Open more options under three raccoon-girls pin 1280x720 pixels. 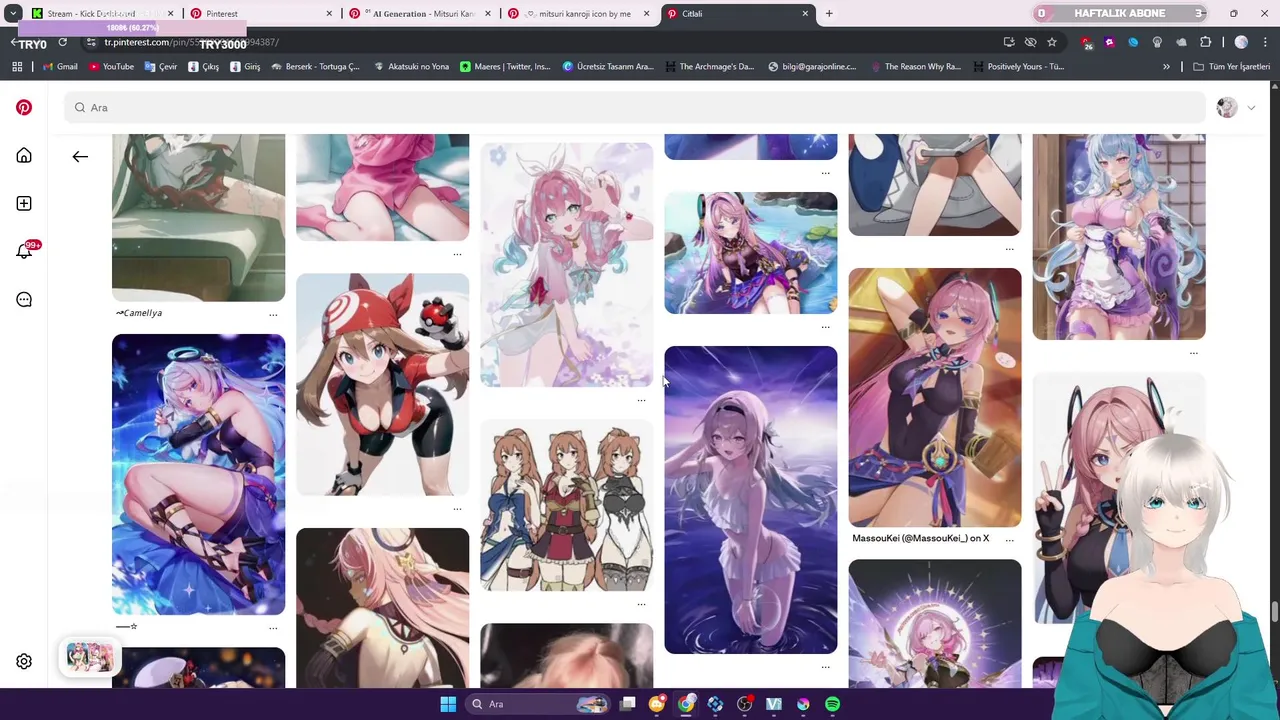[x=641, y=603]
